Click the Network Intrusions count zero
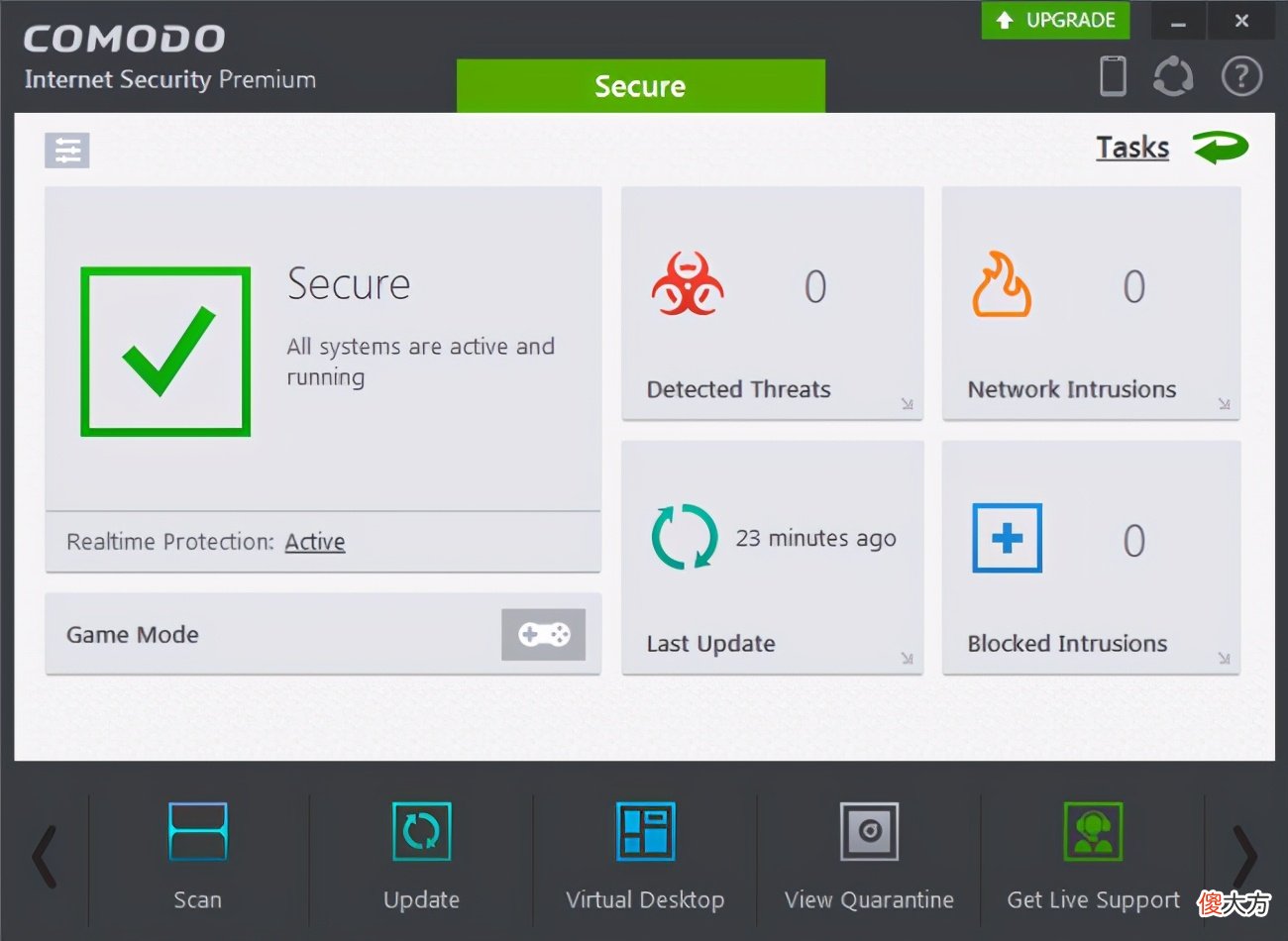 pyautogui.click(x=1134, y=287)
